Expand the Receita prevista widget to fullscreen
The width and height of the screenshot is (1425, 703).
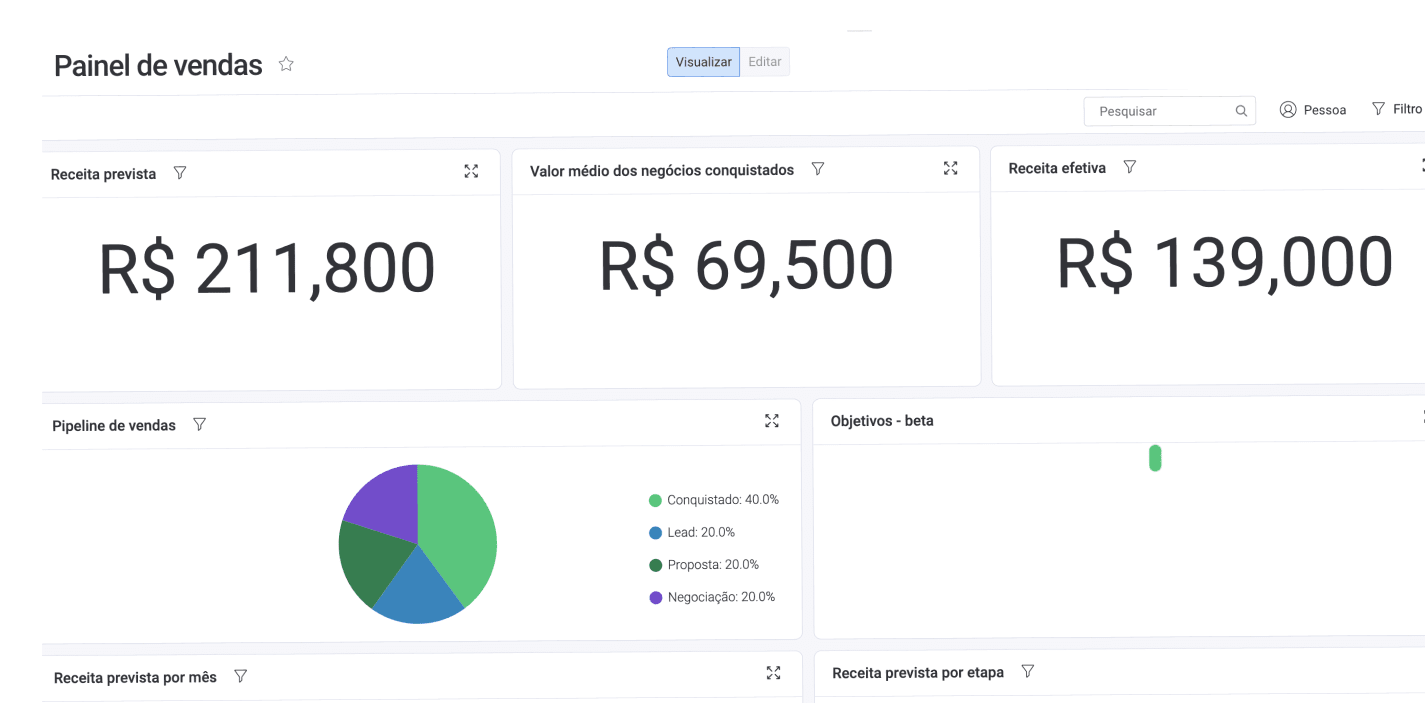[471, 171]
